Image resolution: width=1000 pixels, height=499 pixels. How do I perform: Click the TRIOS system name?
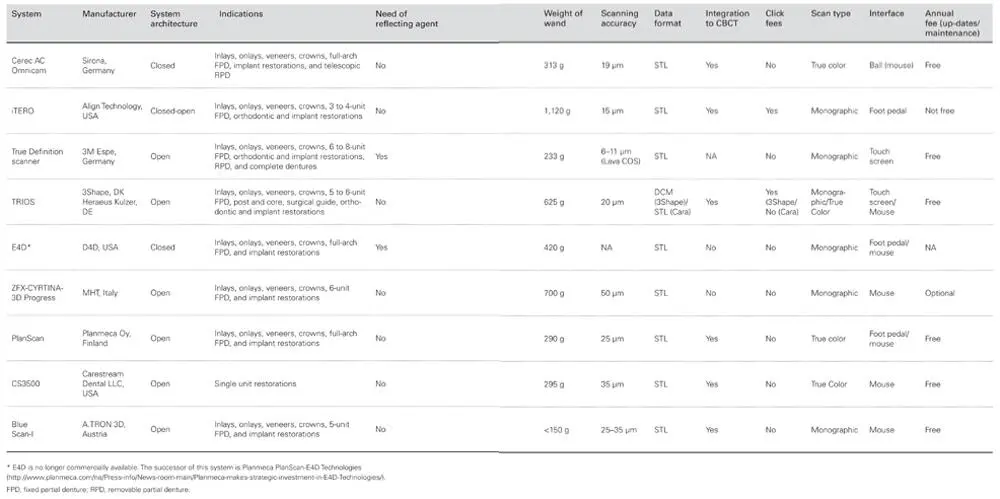(x=21, y=202)
